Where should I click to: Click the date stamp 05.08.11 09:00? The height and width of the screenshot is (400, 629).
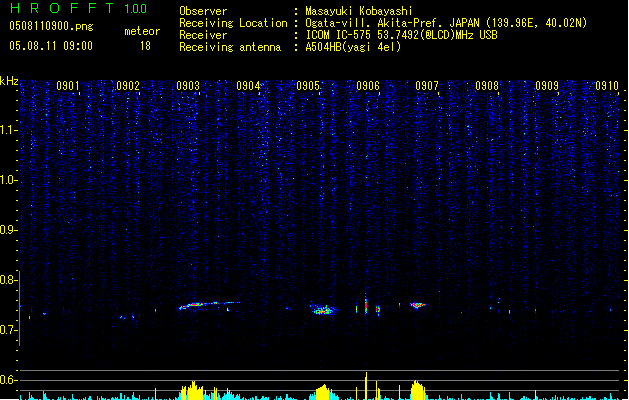51,46
